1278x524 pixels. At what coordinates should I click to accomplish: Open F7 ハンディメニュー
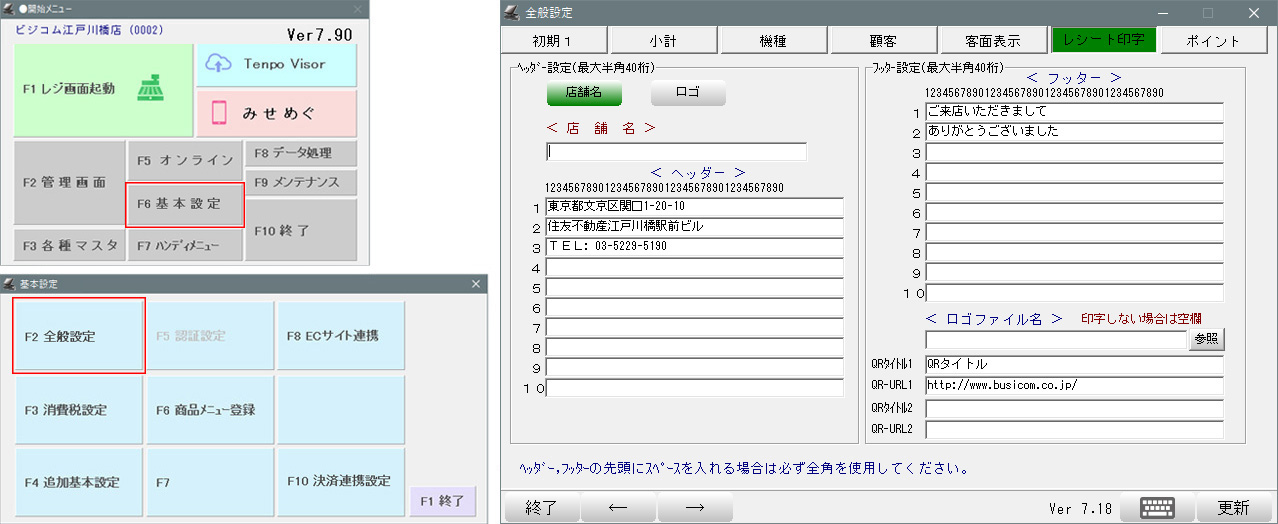[x=184, y=245]
